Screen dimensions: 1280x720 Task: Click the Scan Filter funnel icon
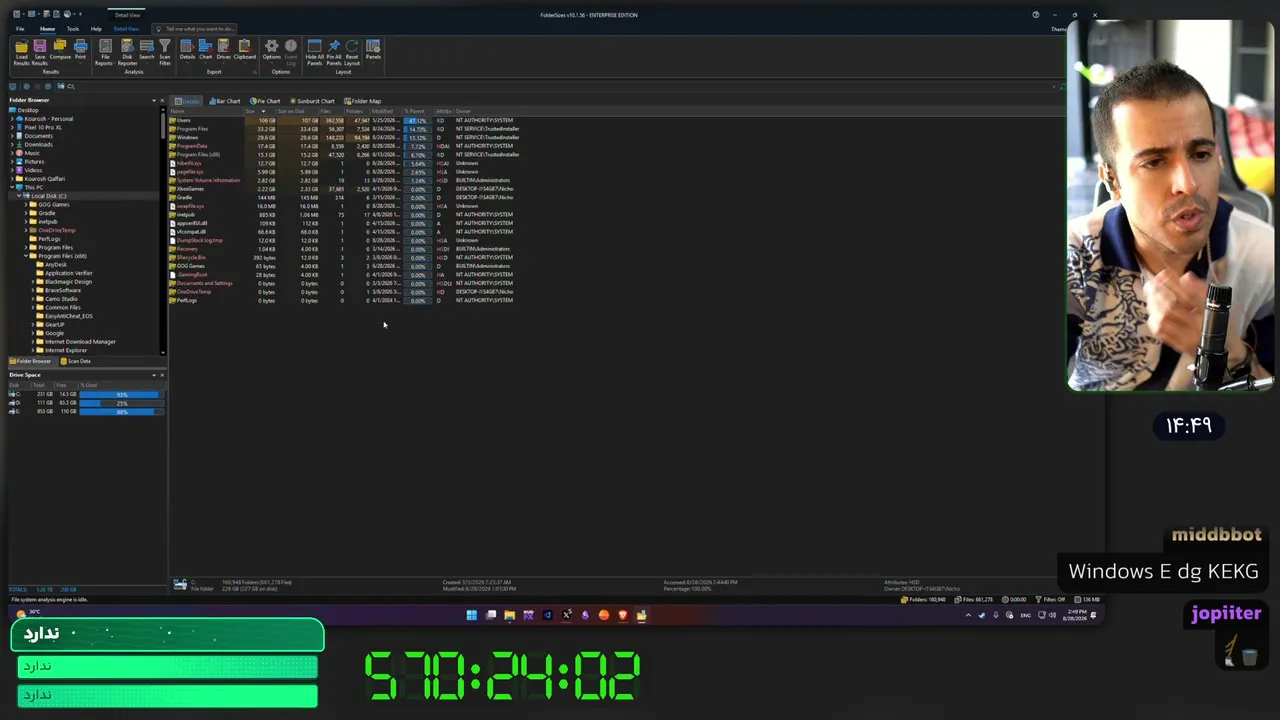click(x=165, y=52)
